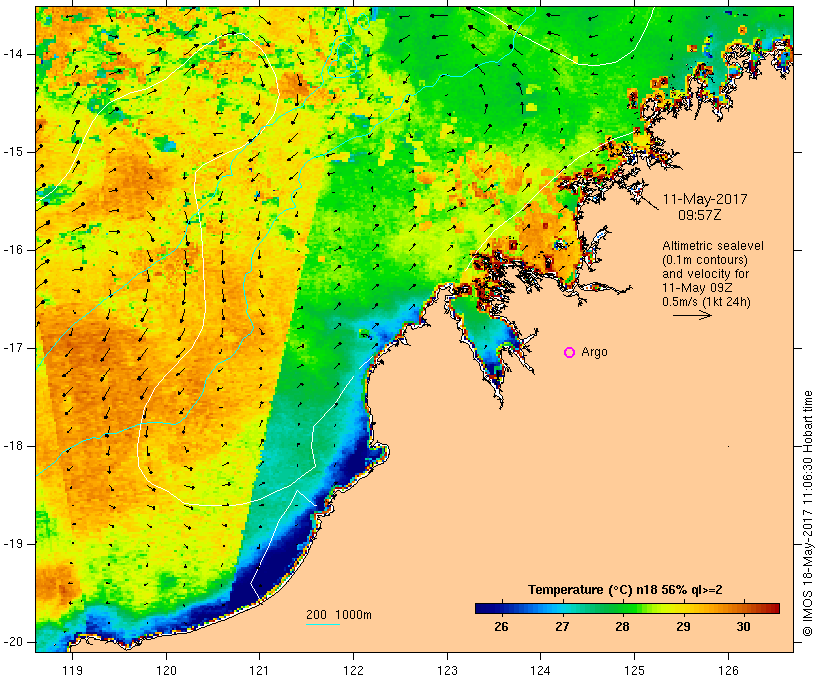Screen dimensions: 820x680
Task: Click the latitude axis label '-18'
Action: coord(12,446)
